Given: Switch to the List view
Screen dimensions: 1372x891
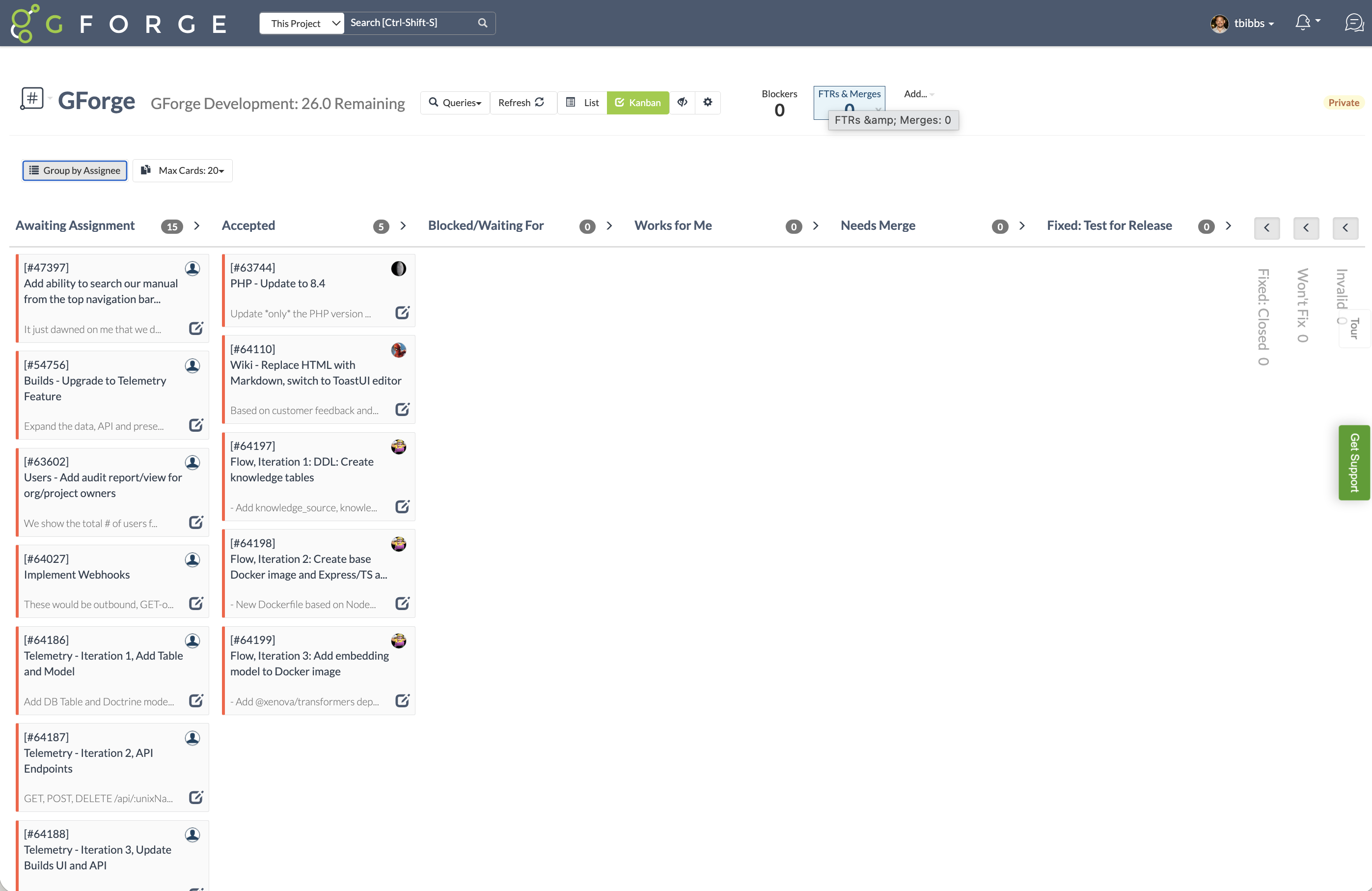Looking at the screenshot, I should pos(583,103).
